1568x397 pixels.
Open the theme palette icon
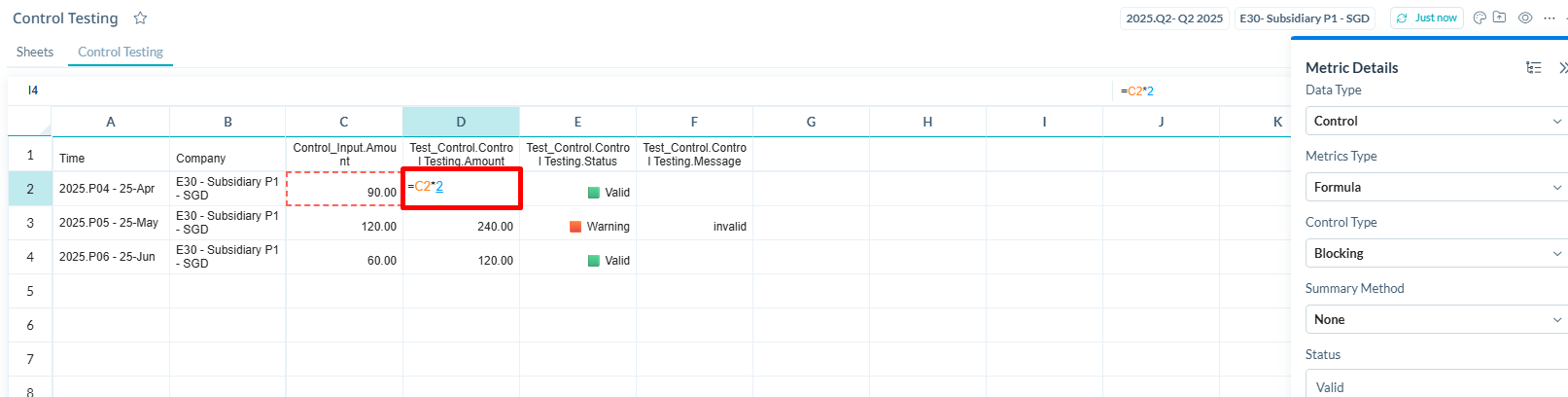(x=1480, y=18)
